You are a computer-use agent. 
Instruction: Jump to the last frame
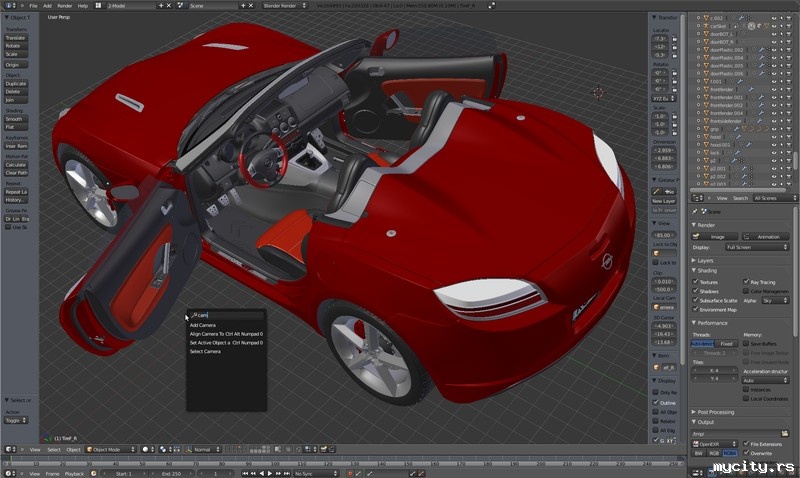click(x=287, y=473)
